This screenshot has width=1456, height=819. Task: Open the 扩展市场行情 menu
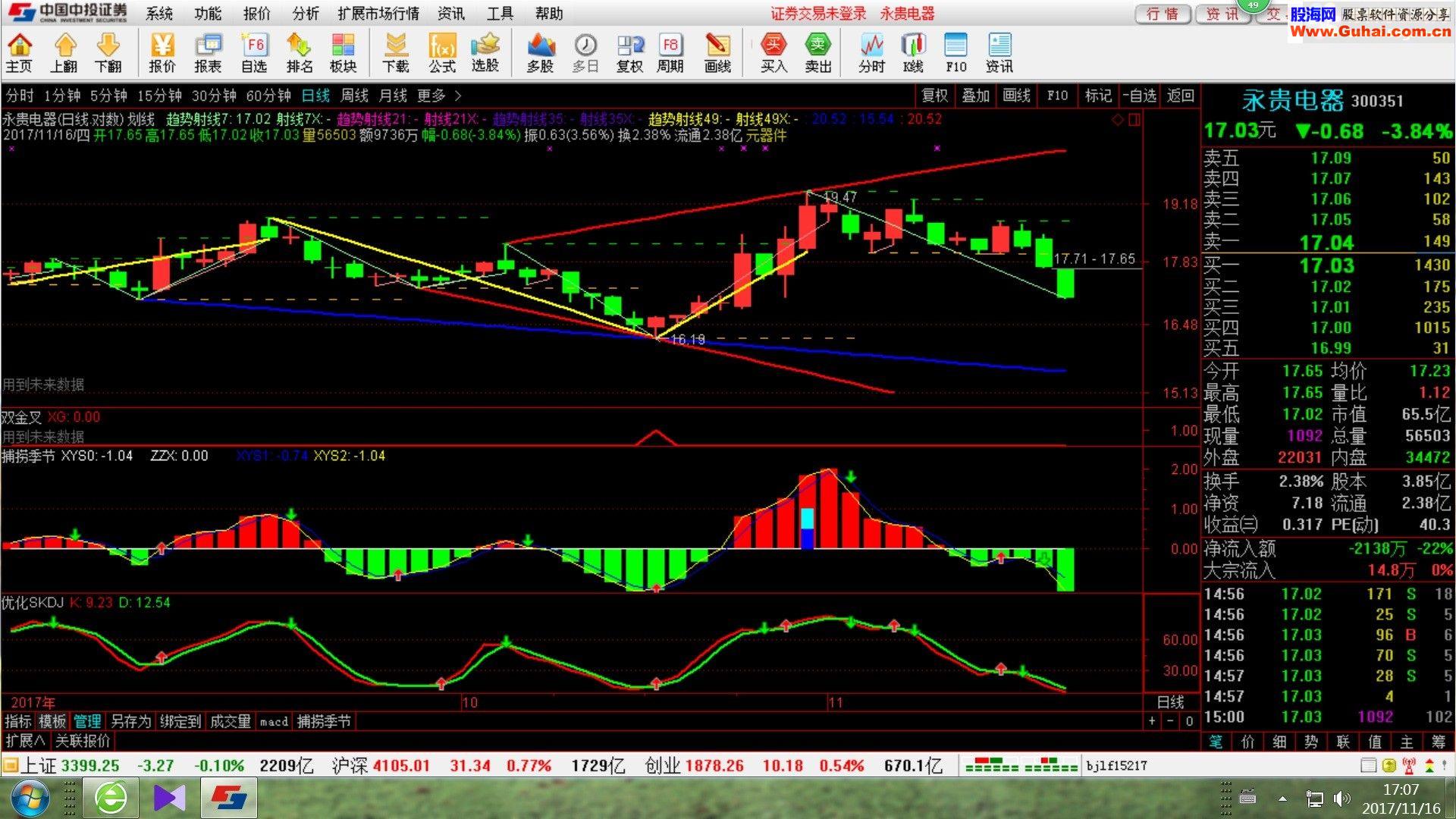click(378, 14)
